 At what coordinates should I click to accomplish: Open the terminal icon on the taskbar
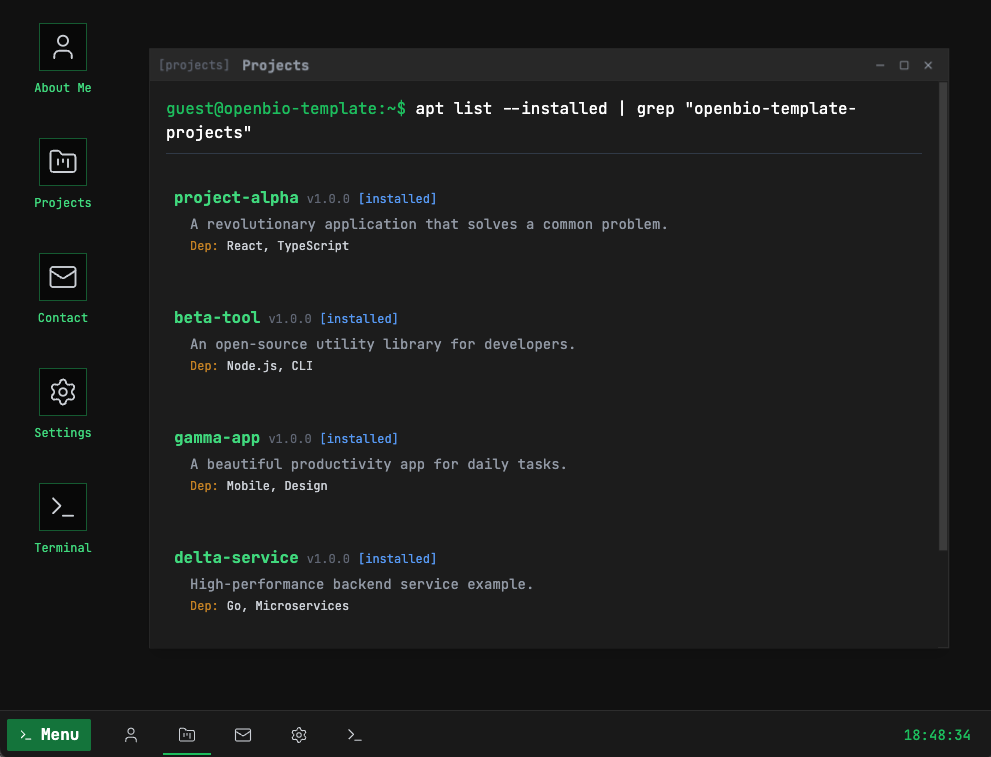(x=355, y=735)
